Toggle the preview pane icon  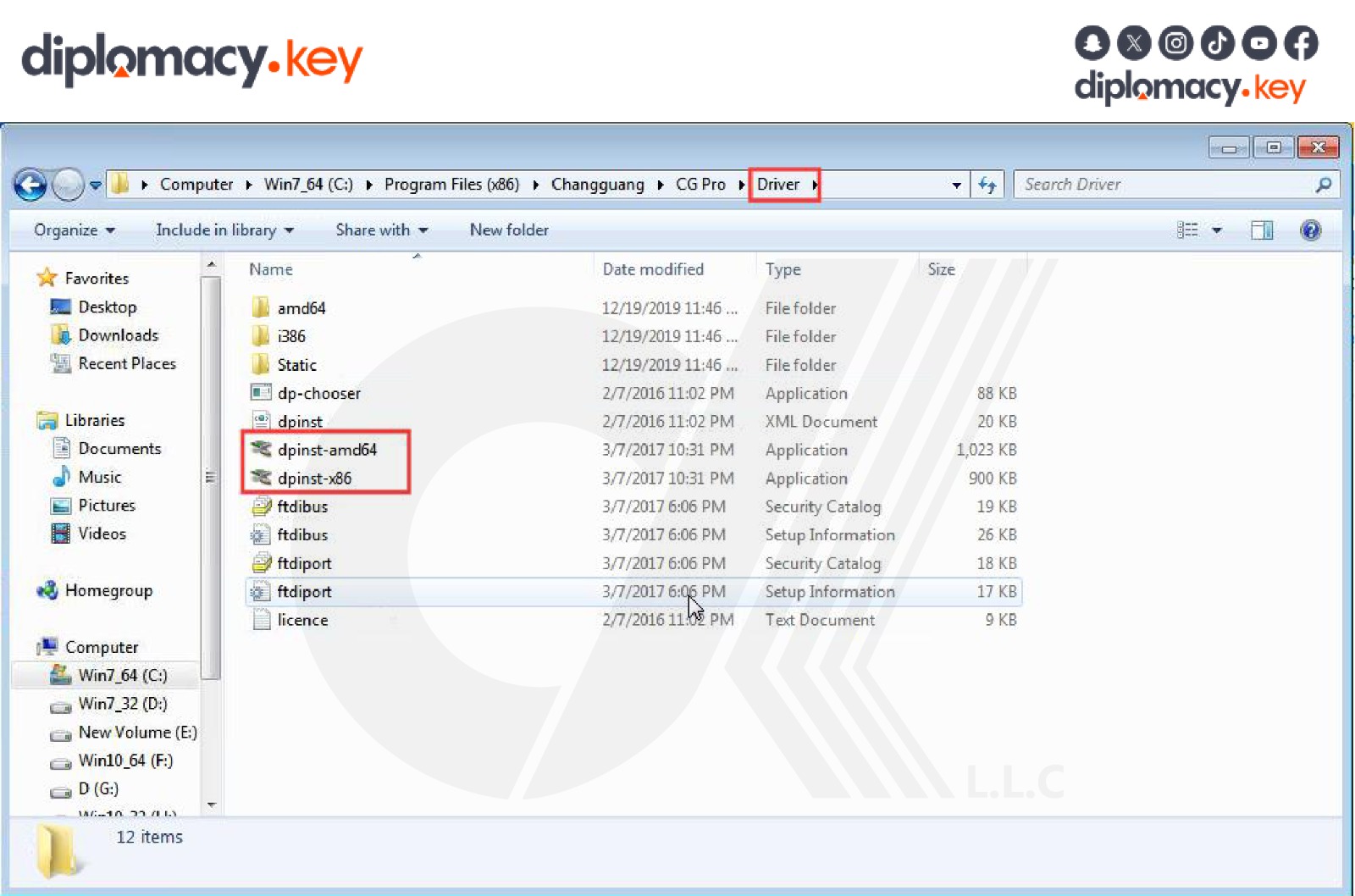pyautogui.click(x=1262, y=230)
